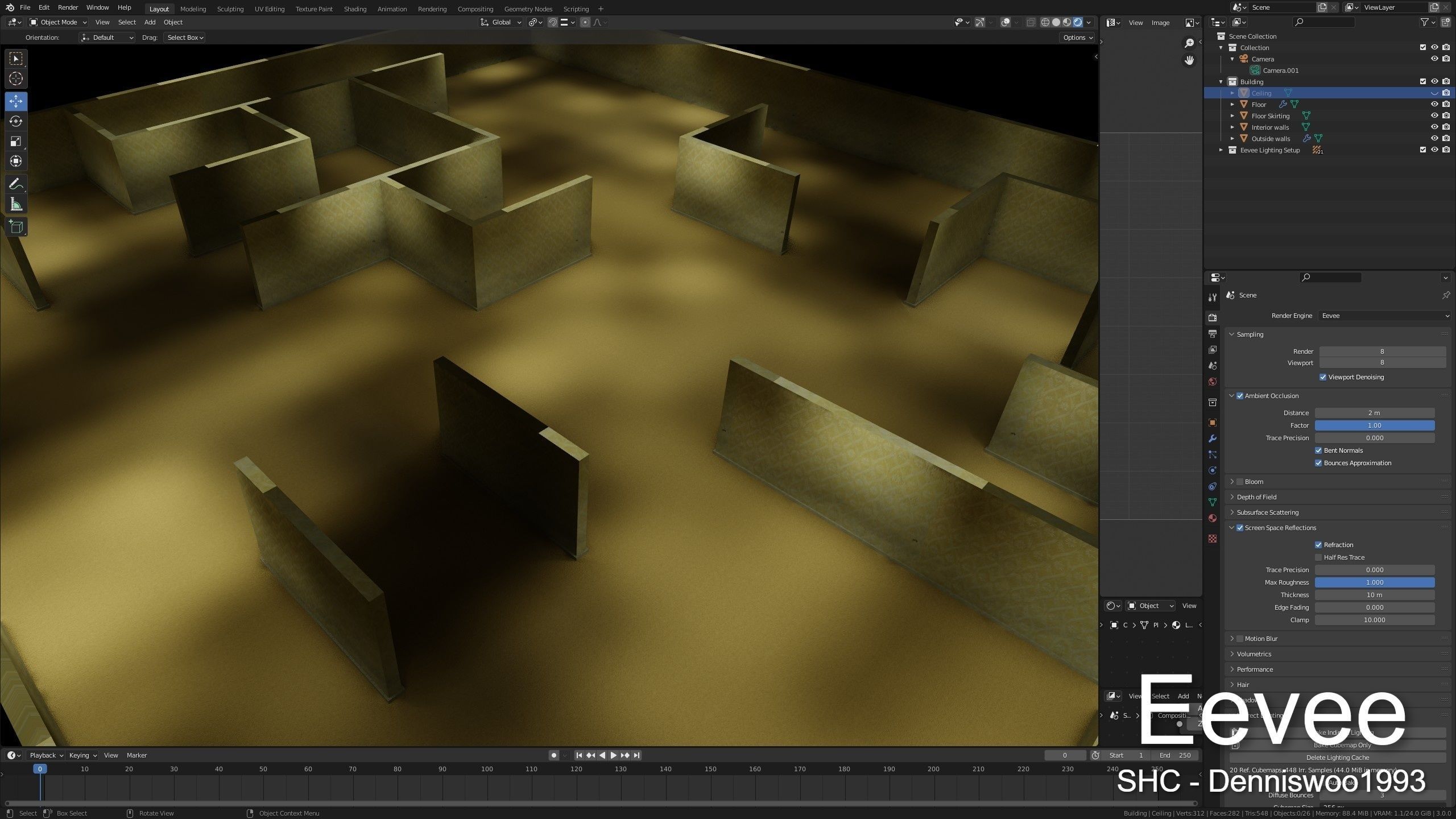Play the animation forward
This screenshot has height=819, width=1456.
coord(614,755)
